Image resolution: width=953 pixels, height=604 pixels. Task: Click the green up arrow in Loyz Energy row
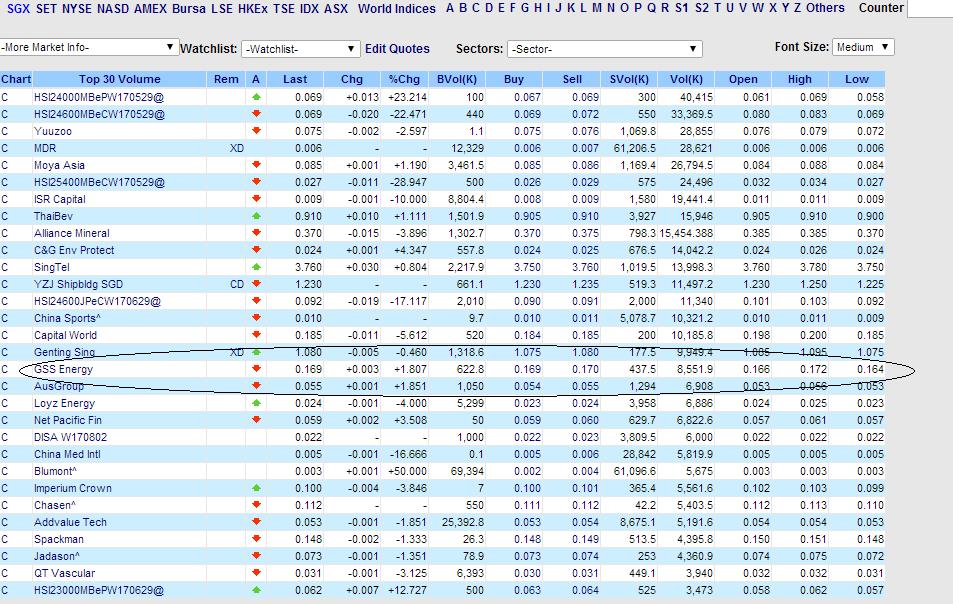pos(256,403)
